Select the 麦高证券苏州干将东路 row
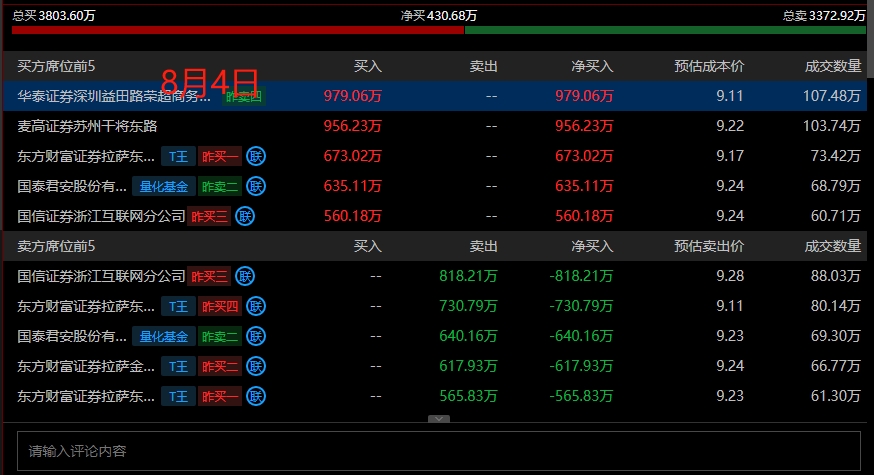The image size is (874, 475). (435, 126)
